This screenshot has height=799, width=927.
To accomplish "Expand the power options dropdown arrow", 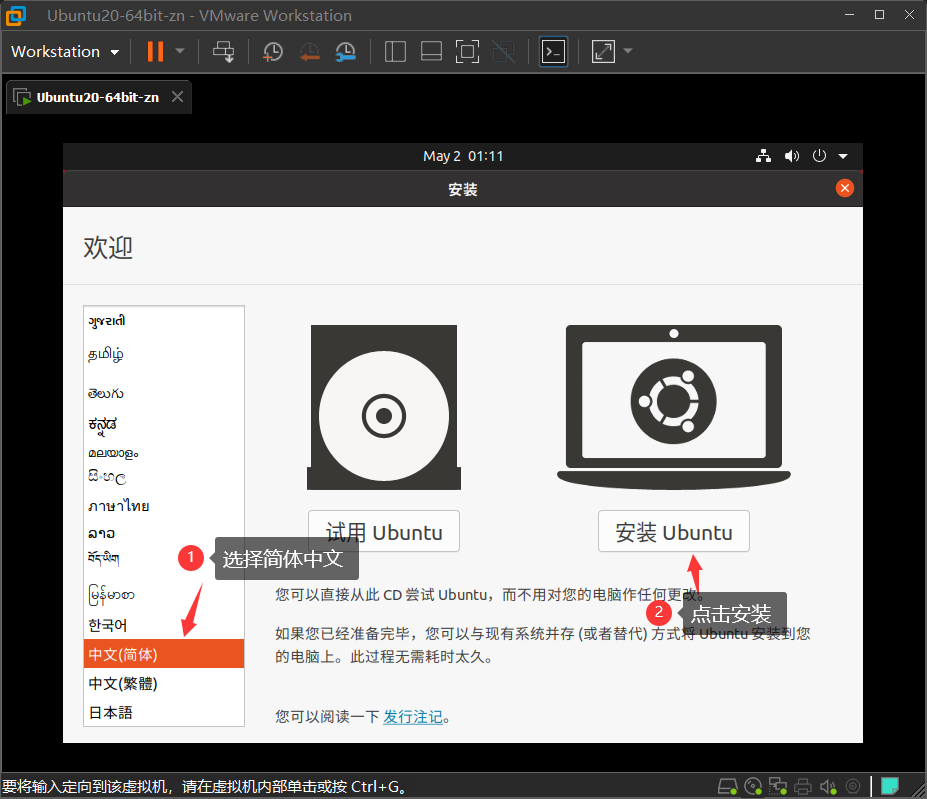I will (x=180, y=51).
